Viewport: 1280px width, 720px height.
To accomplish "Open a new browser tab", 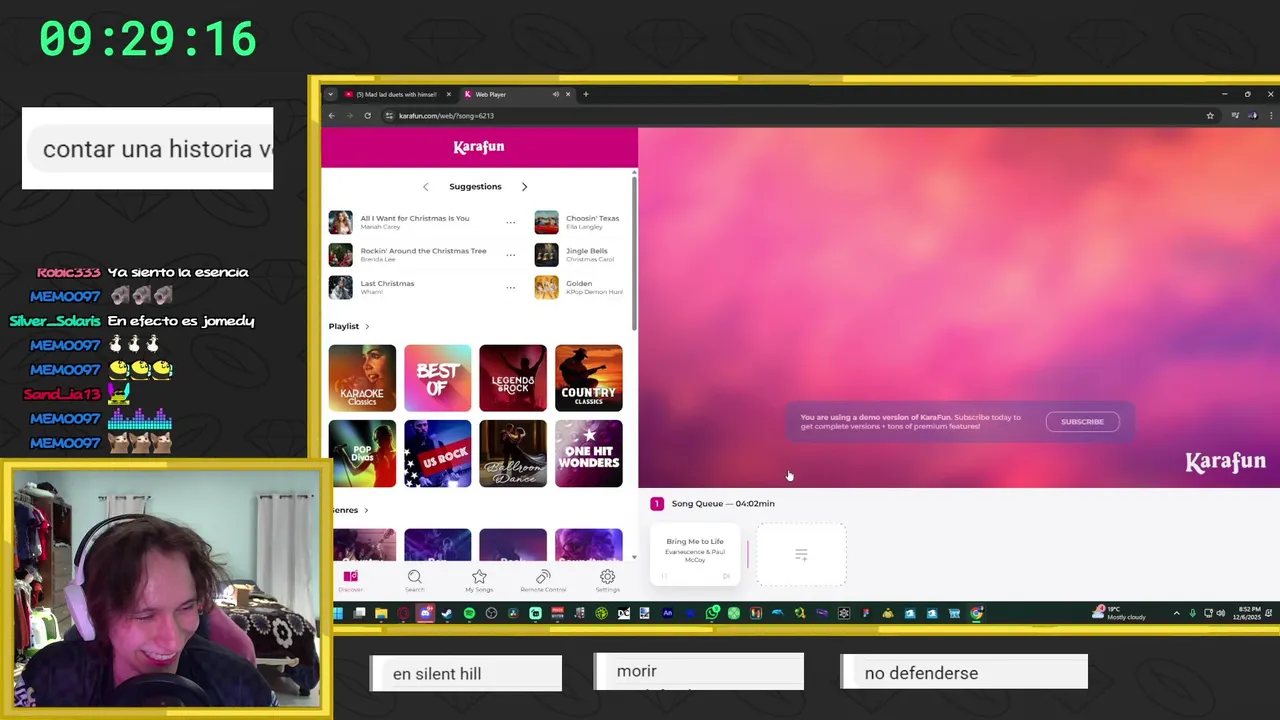I will point(586,94).
